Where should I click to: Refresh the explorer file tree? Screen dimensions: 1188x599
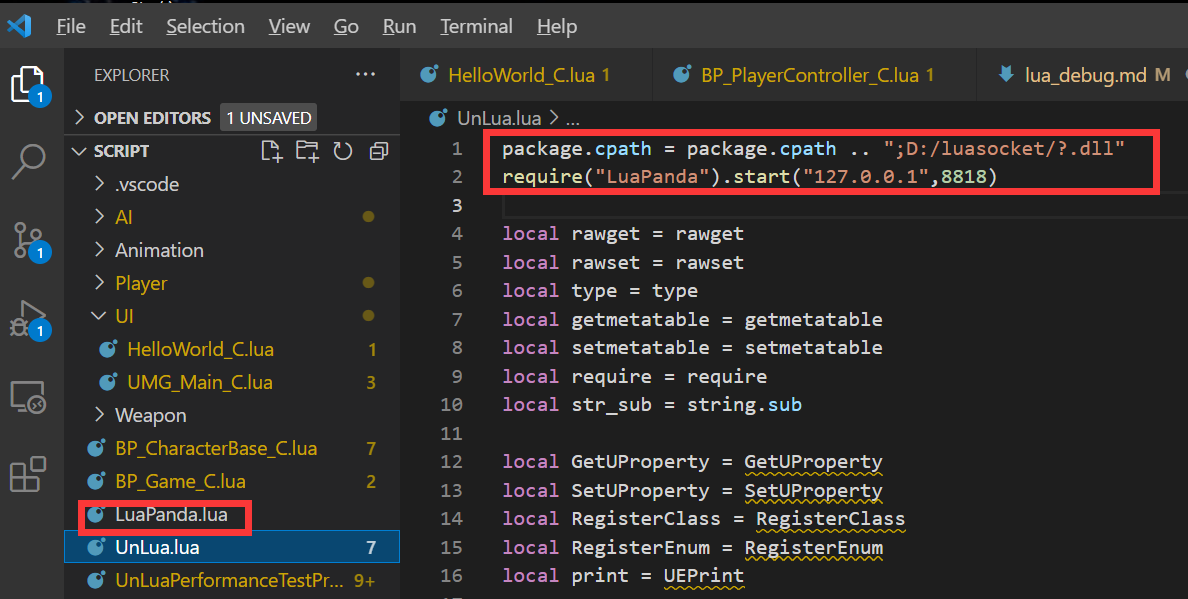[343, 151]
